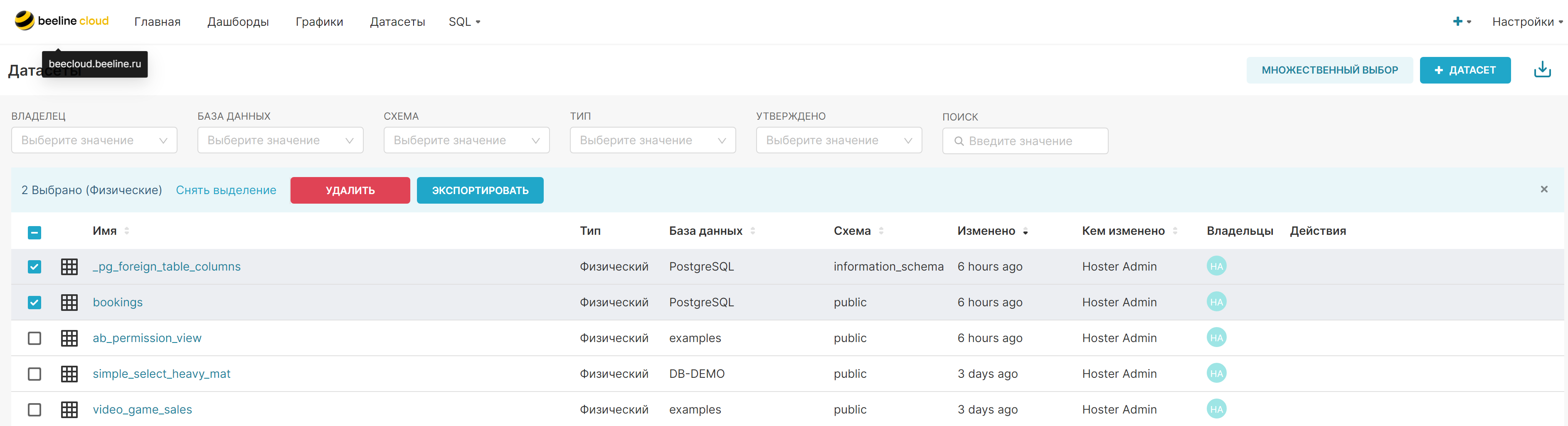
Task: Expand the Настройки menu
Action: (x=1527, y=21)
